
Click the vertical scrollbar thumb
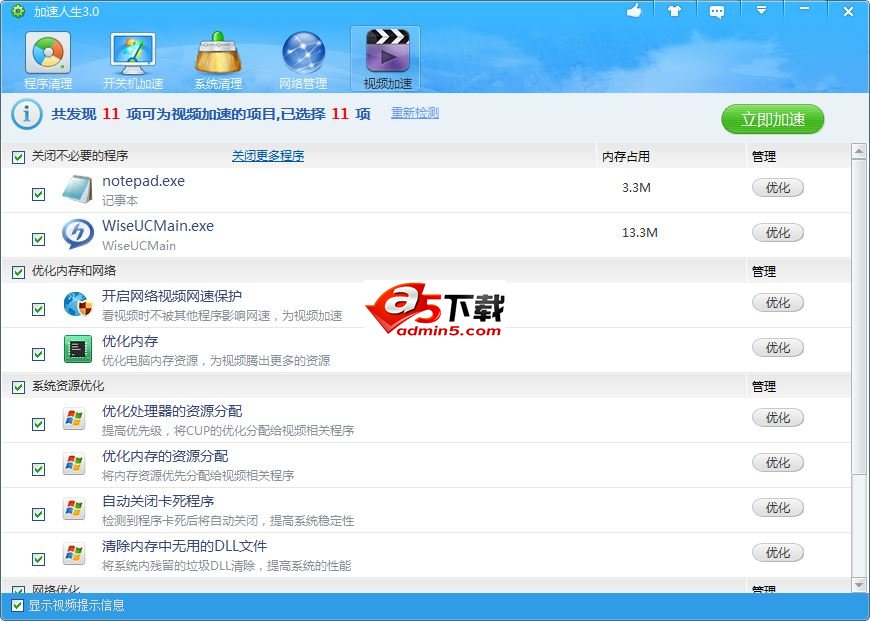[x=859, y=316]
